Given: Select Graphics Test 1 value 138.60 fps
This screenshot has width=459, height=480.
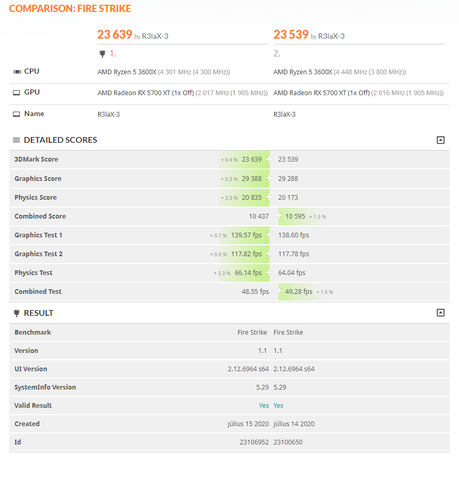Looking at the screenshot, I should tap(294, 235).
